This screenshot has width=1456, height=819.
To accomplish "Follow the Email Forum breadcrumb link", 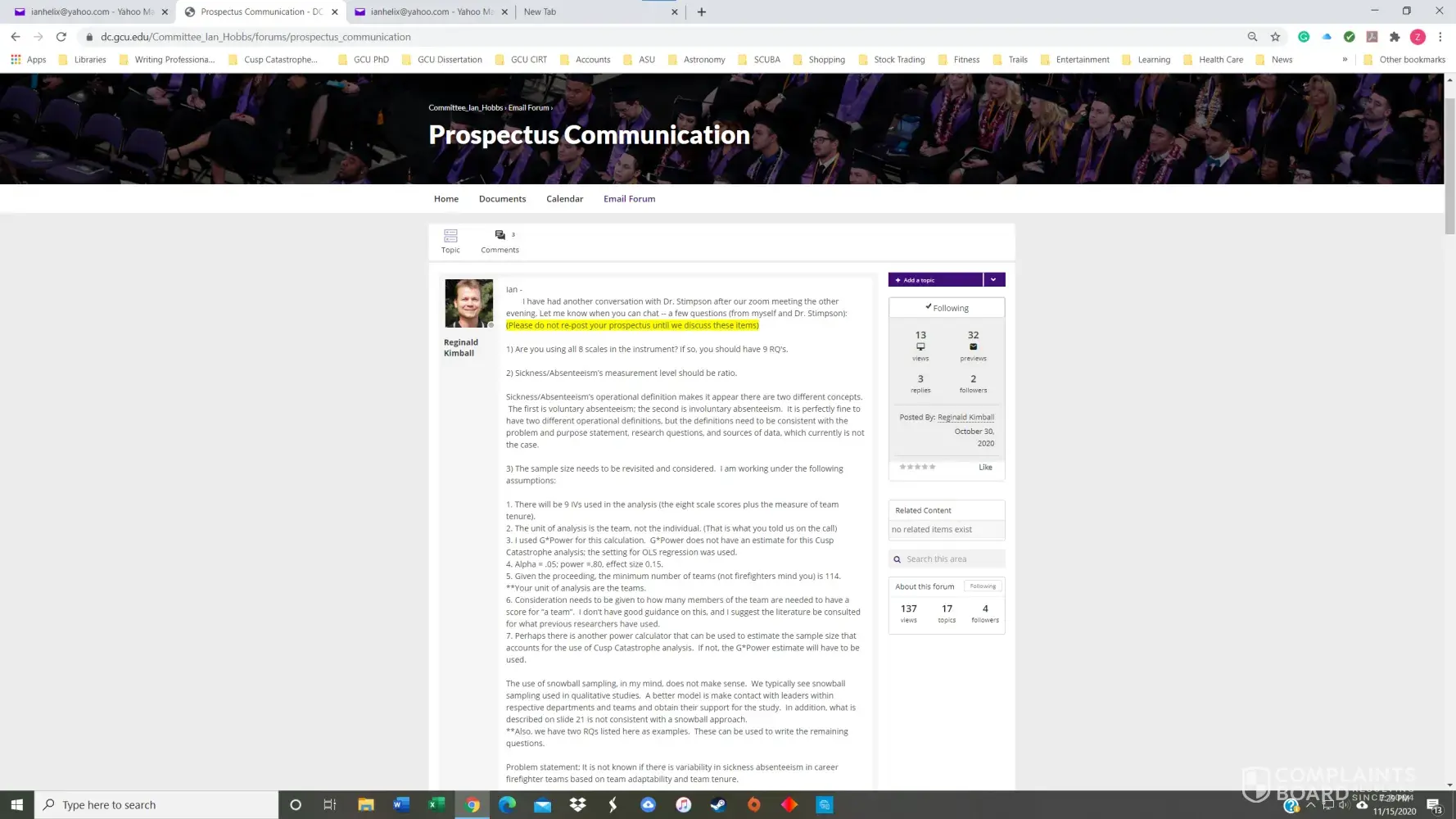I will click(x=528, y=108).
